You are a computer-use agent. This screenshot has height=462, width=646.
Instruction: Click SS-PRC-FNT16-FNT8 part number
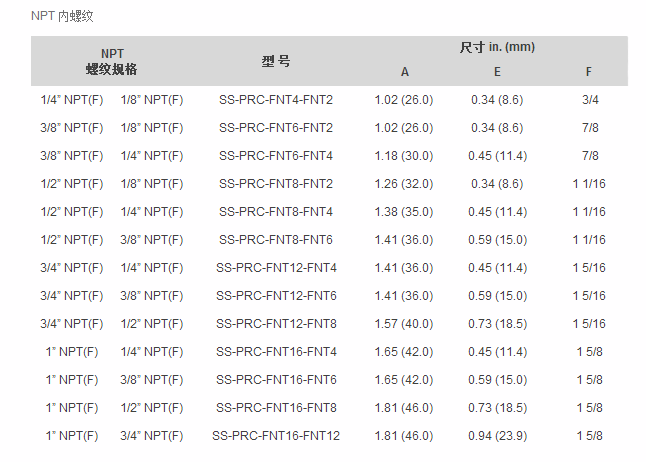point(276,408)
